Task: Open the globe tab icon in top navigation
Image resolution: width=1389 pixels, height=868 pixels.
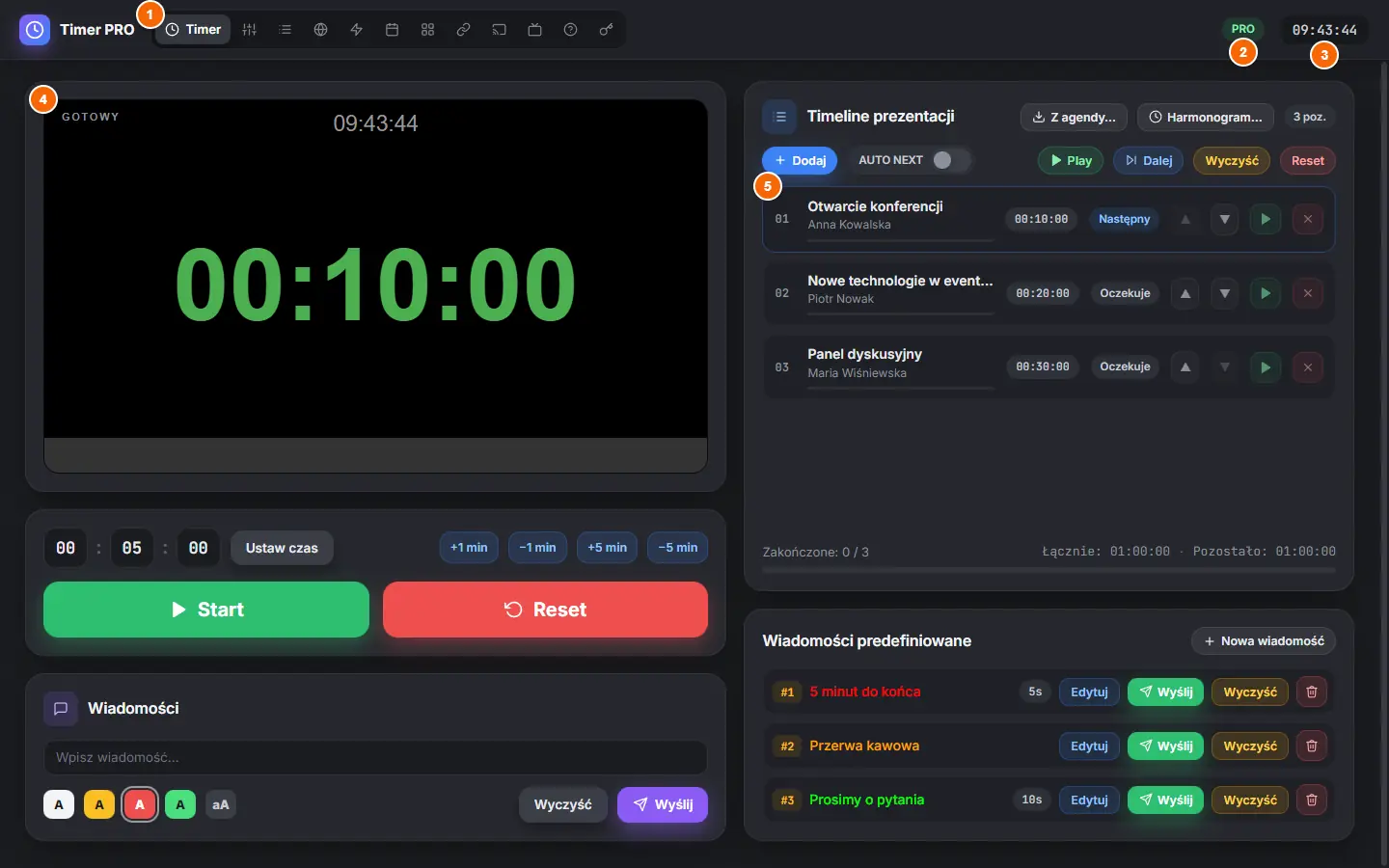Action: pos(321,30)
